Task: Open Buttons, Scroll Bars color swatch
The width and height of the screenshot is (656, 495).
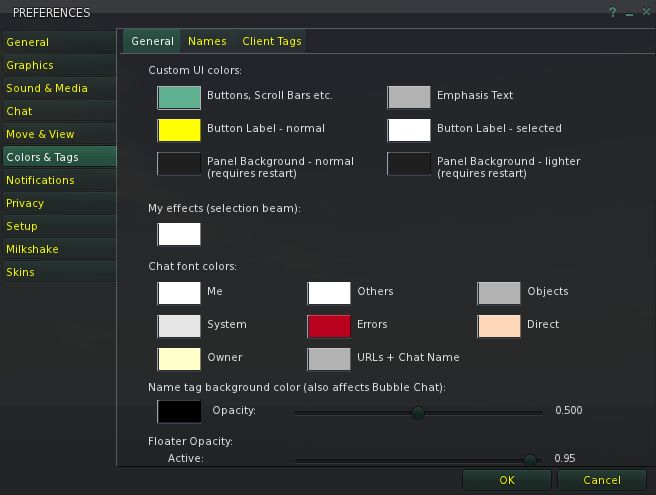Action: point(179,97)
